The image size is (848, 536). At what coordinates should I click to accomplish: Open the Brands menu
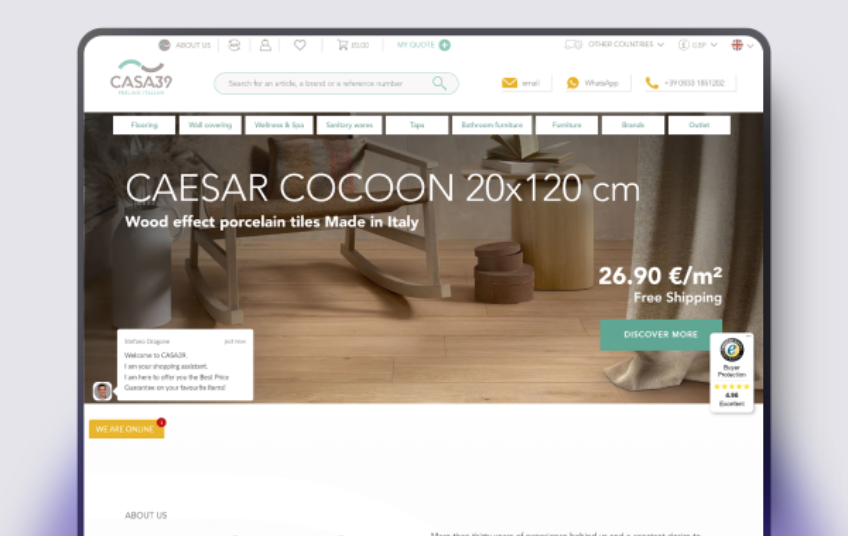[633, 125]
